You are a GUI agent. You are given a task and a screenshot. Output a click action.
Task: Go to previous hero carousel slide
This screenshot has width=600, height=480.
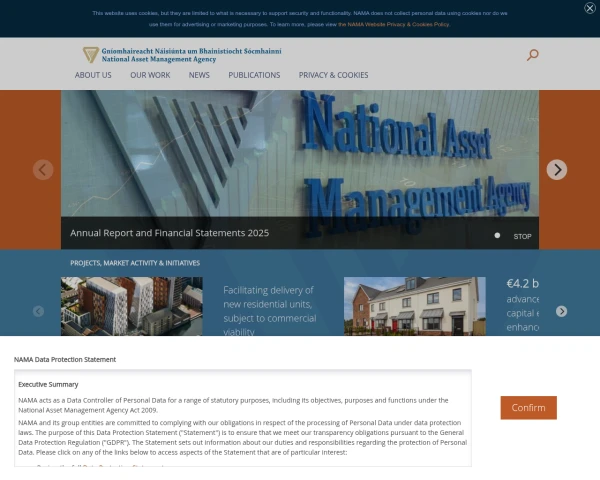[43, 170]
